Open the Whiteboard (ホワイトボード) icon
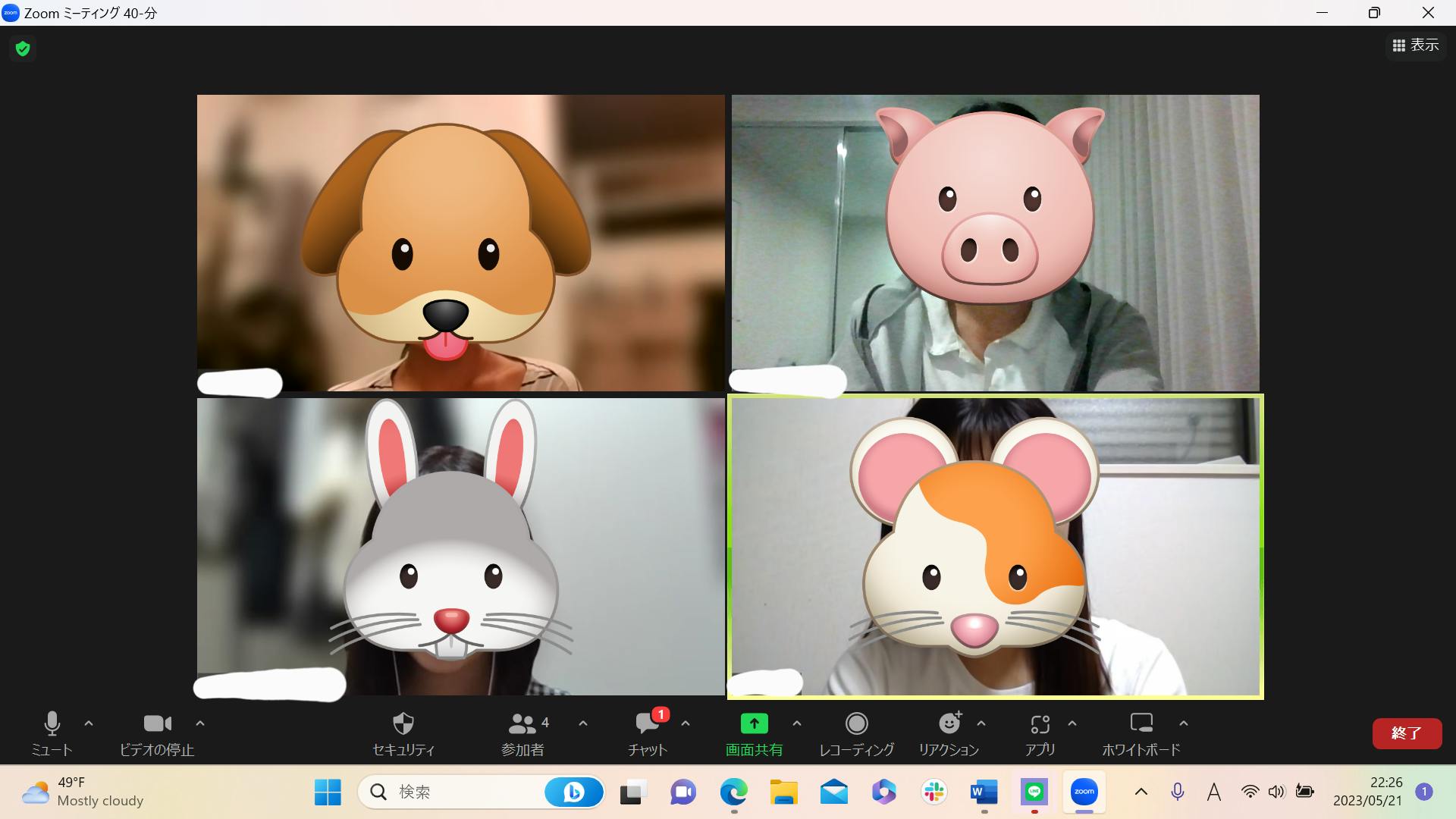The height and width of the screenshot is (819, 1456). coord(1141,724)
